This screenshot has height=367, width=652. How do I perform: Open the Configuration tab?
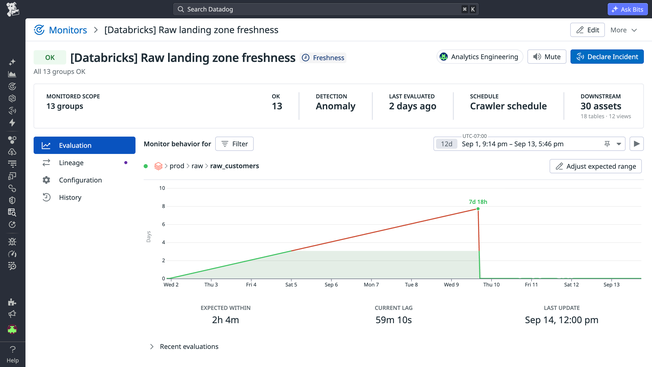coord(84,180)
